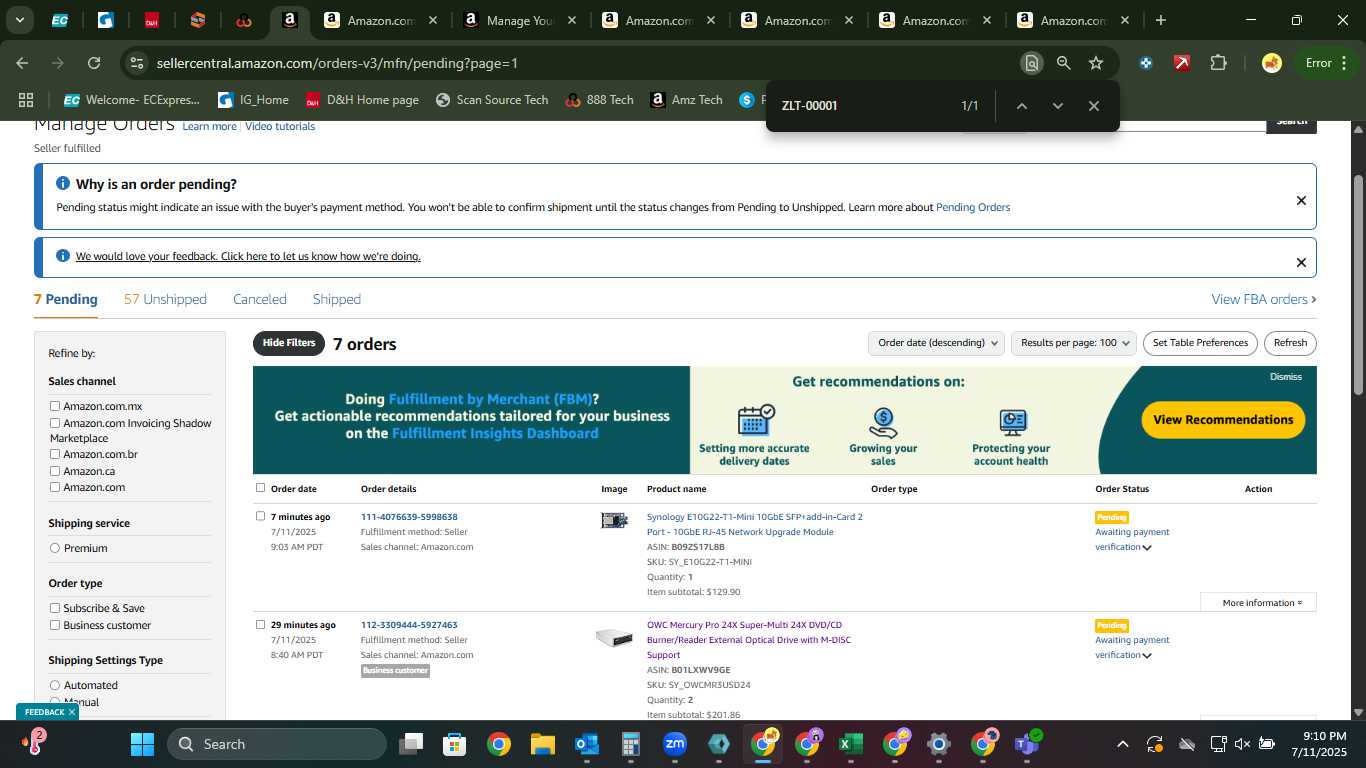Click the 'We would love your feedback' link
This screenshot has width=1366, height=768.
point(248,257)
